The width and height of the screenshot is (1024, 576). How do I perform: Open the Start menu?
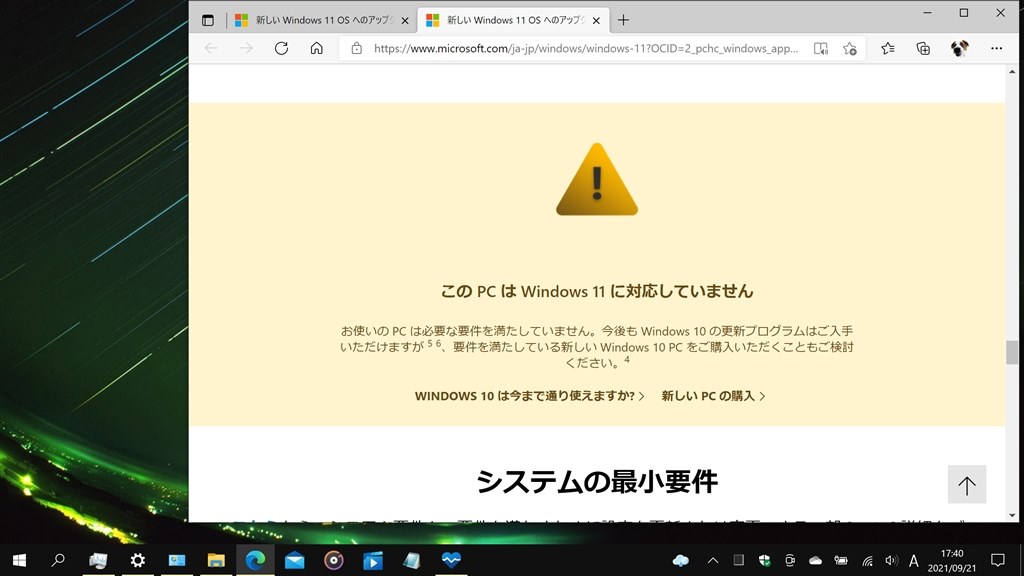click(x=19, y=561)
